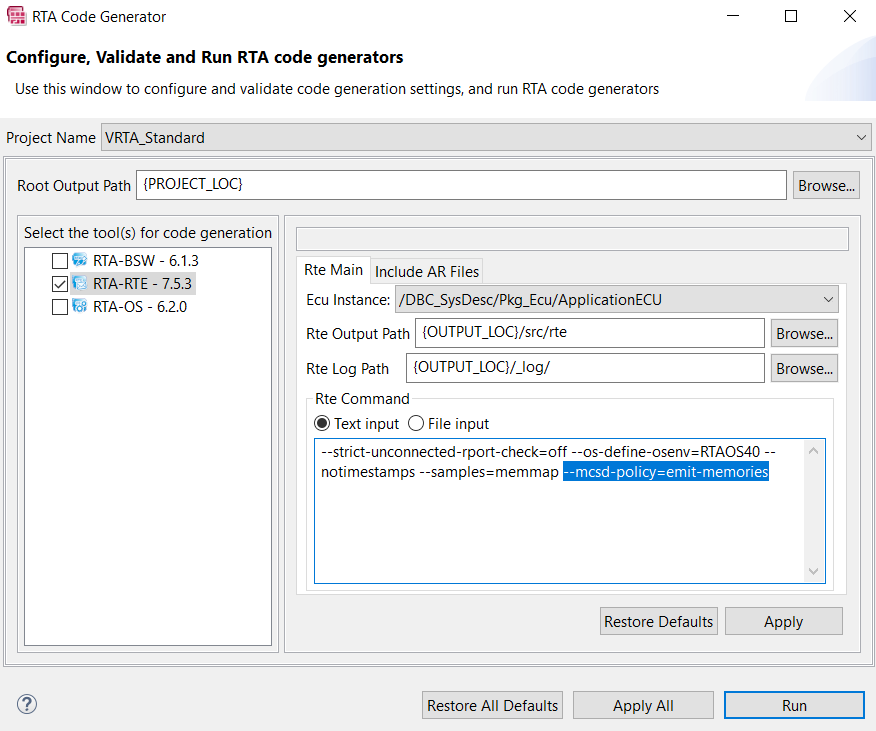Click the RTA Code Generator title bar icon
Viewport: 876px width, 731px height.
click(x=16, y=16)
